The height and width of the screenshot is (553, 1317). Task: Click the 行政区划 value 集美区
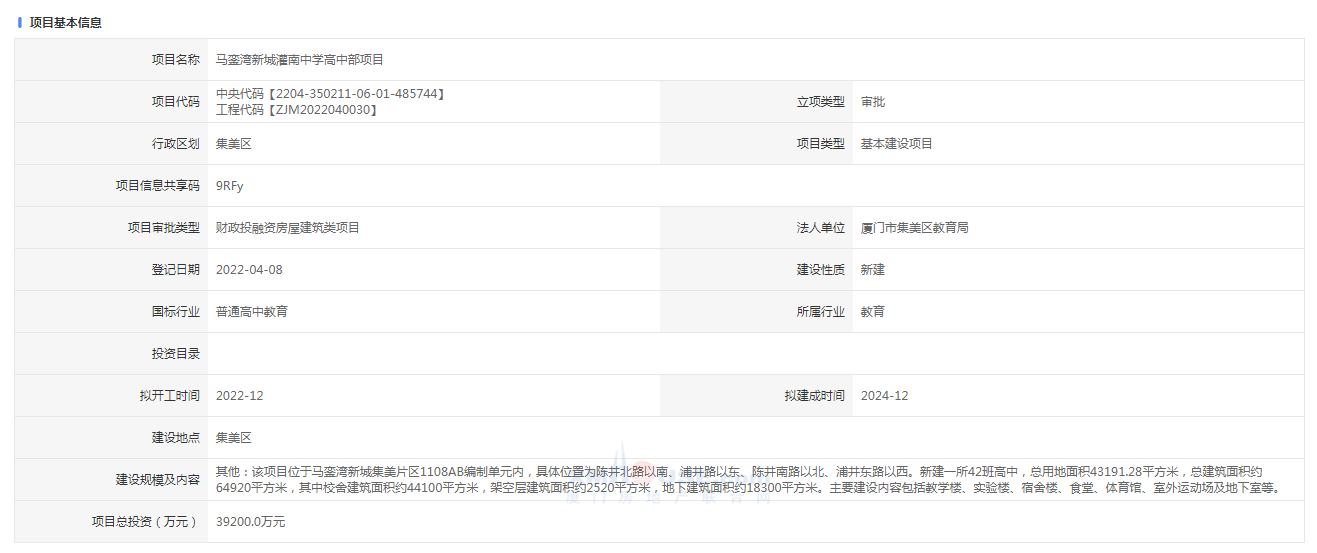click(233, 144)
